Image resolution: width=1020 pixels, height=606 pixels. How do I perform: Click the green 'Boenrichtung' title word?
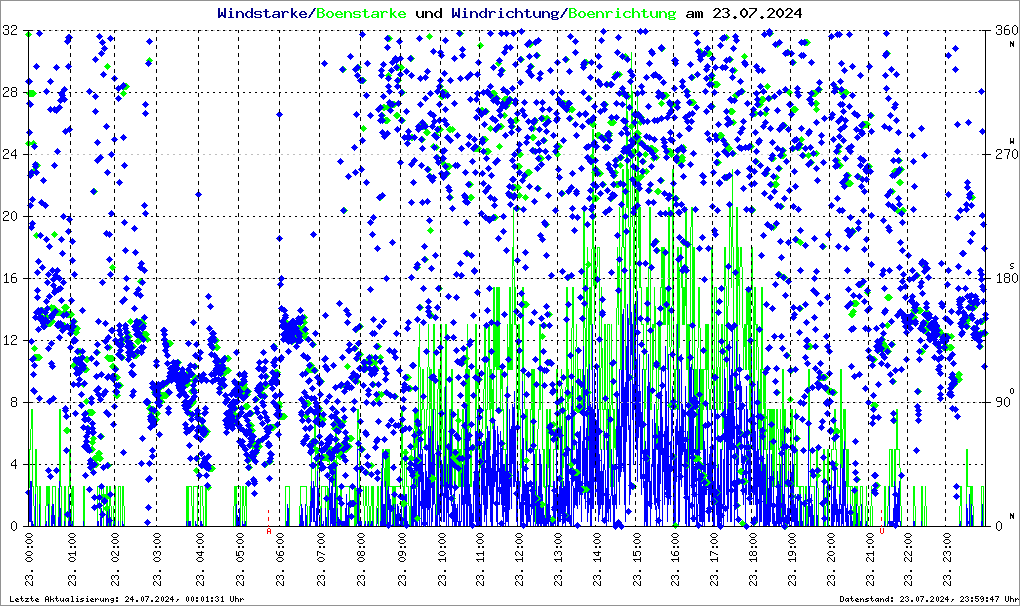click(x=623, y=13)
